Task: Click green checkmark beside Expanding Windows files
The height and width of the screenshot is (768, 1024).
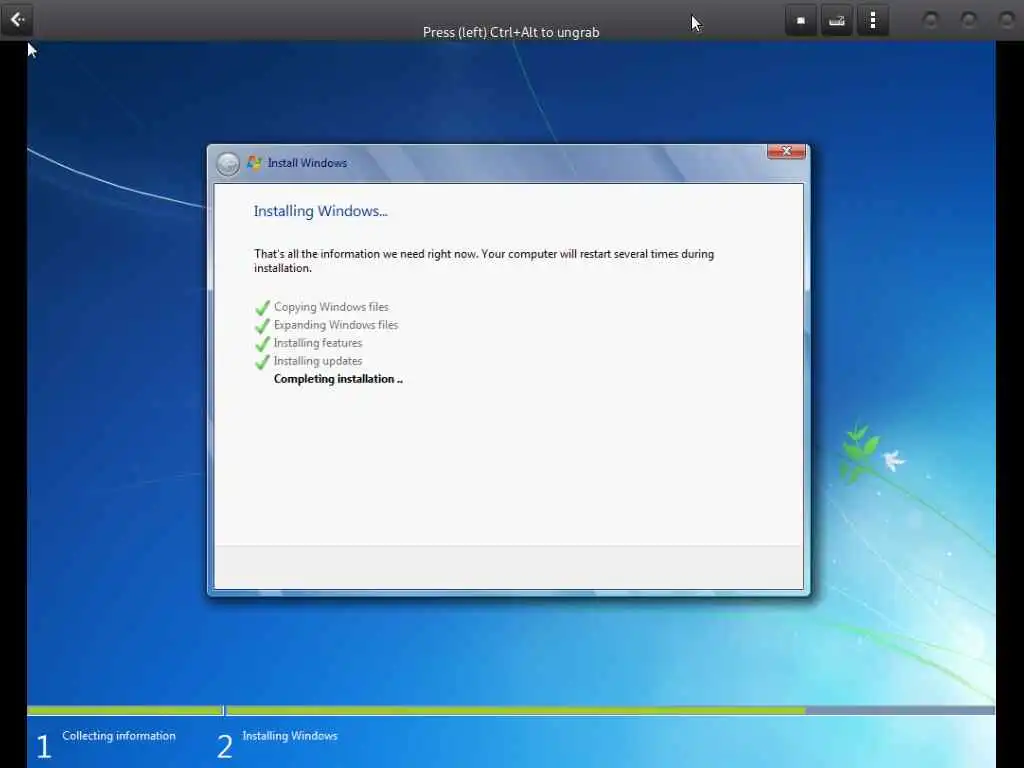Action: coord(263,325)
